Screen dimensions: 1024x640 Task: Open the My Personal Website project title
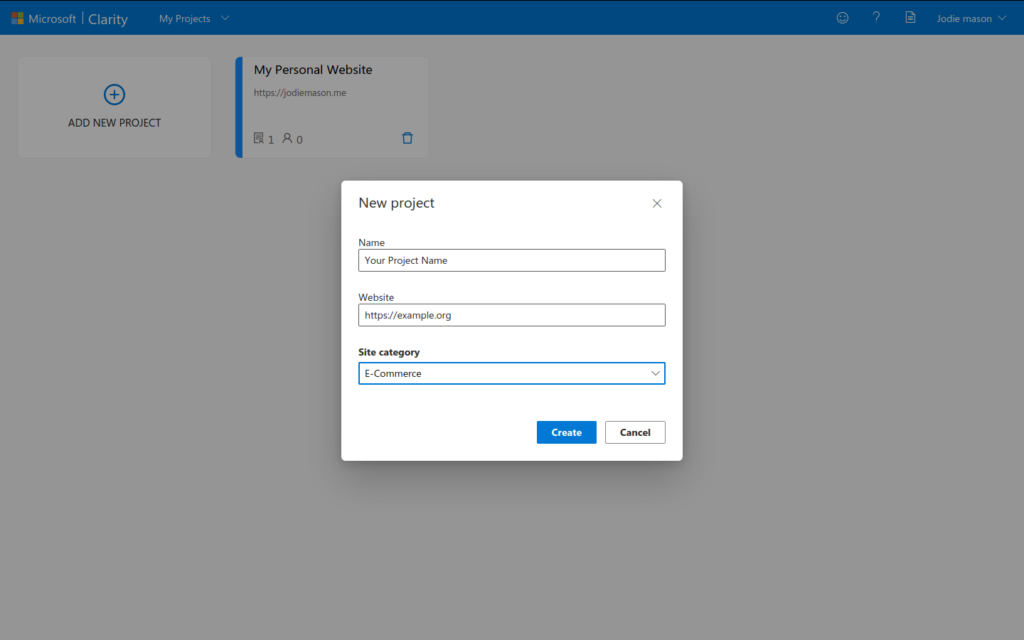click(313, 70)
